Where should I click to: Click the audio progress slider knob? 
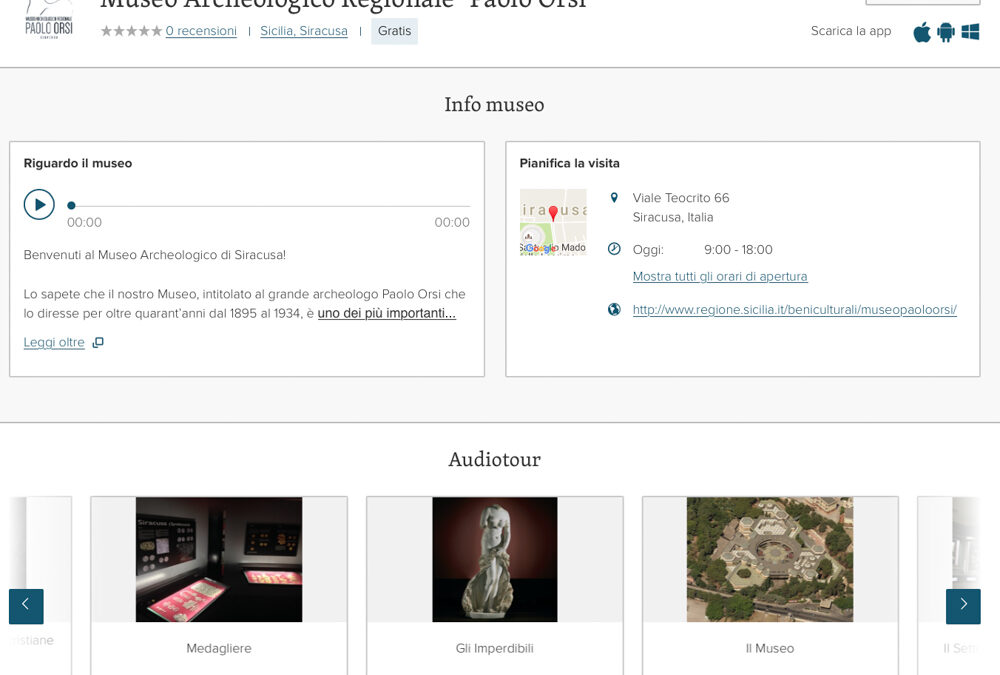click(71, 205)
